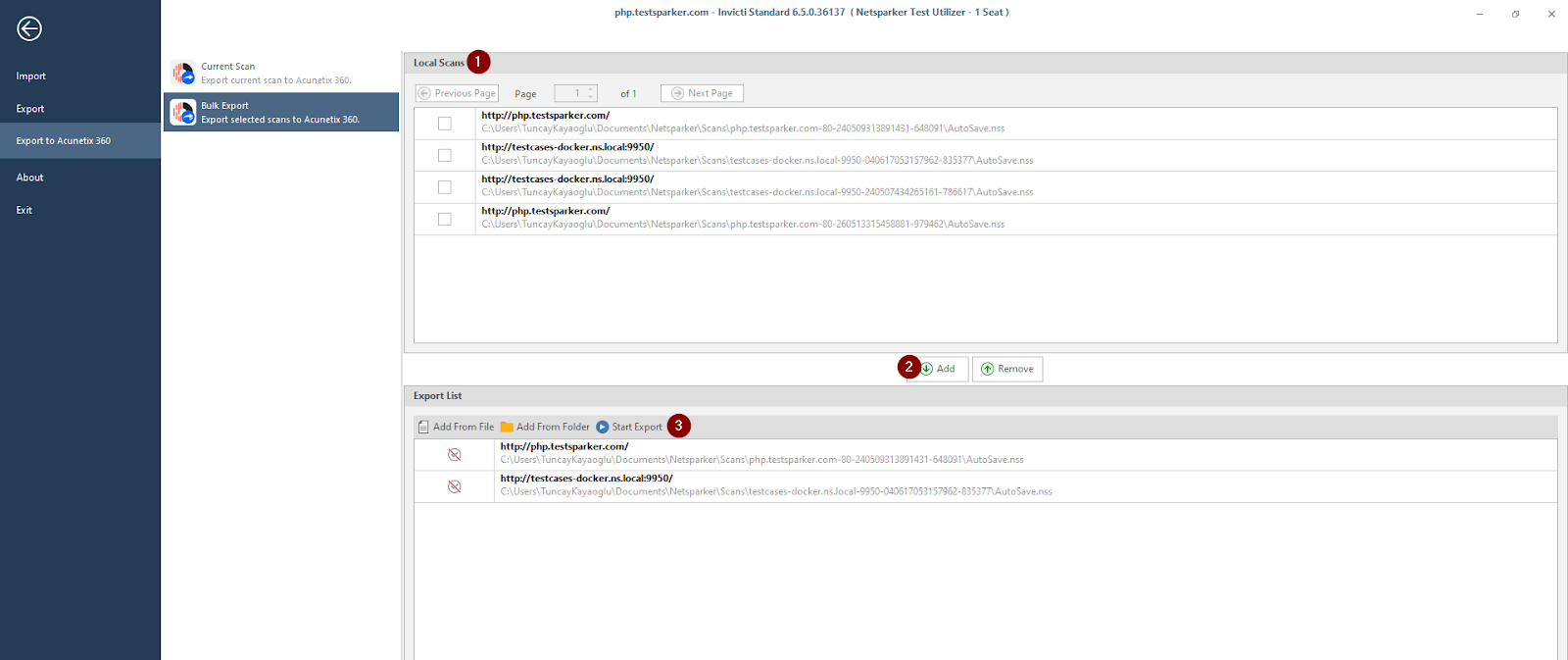Select testcases-docker 835377 path in Local Scans
Image resolution: width=1568 pixels, height=660 pixels.
coord(758,161)
